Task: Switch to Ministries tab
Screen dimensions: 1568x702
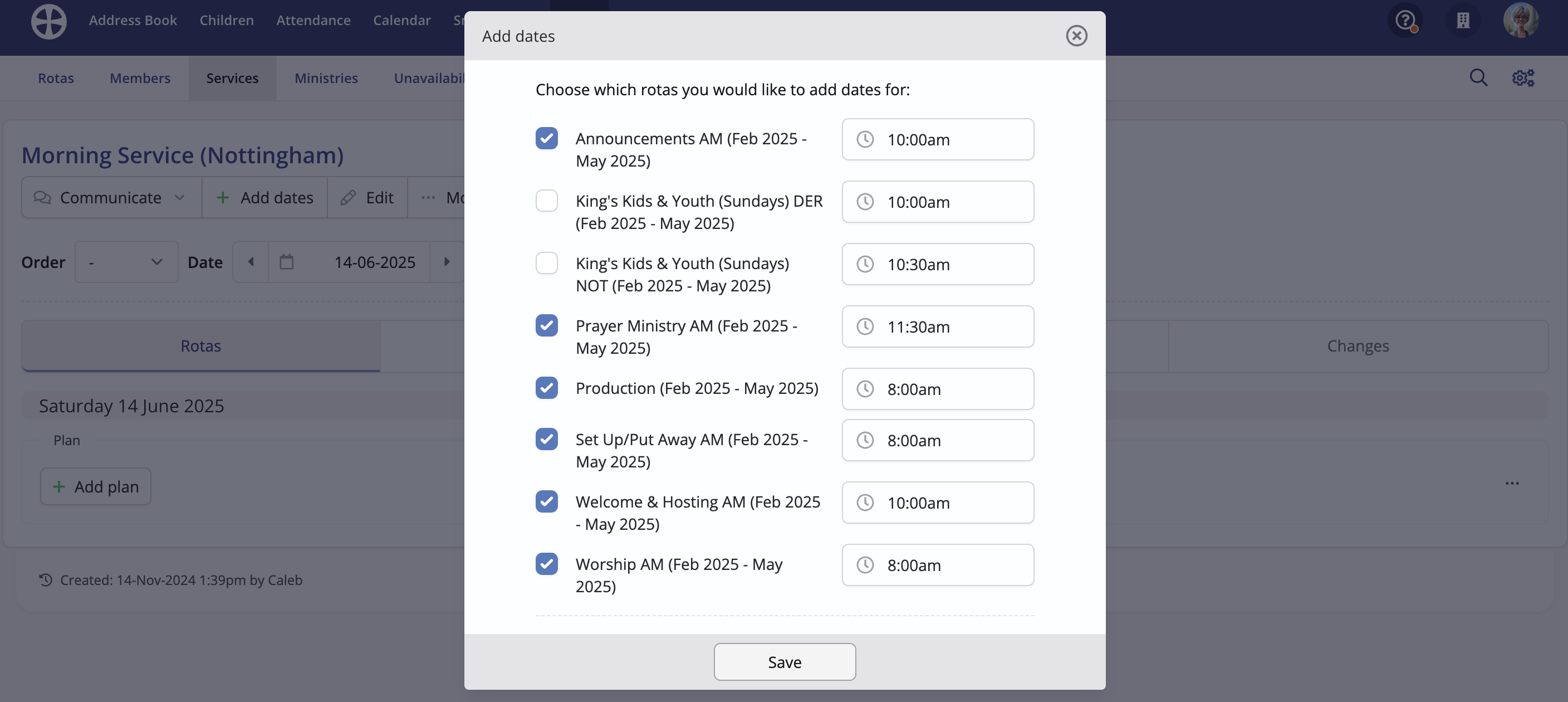Action: [326, 78]
